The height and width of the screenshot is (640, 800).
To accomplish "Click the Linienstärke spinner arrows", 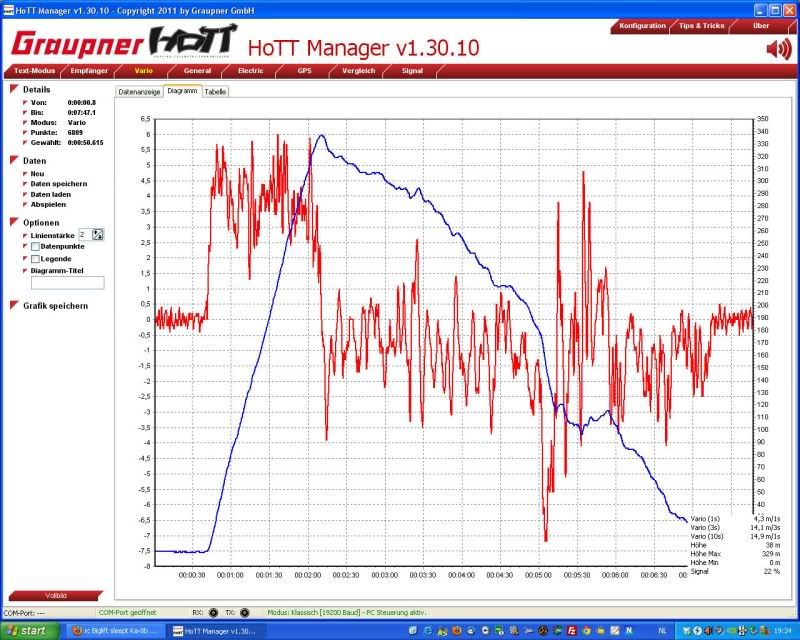I will [98, 235].
